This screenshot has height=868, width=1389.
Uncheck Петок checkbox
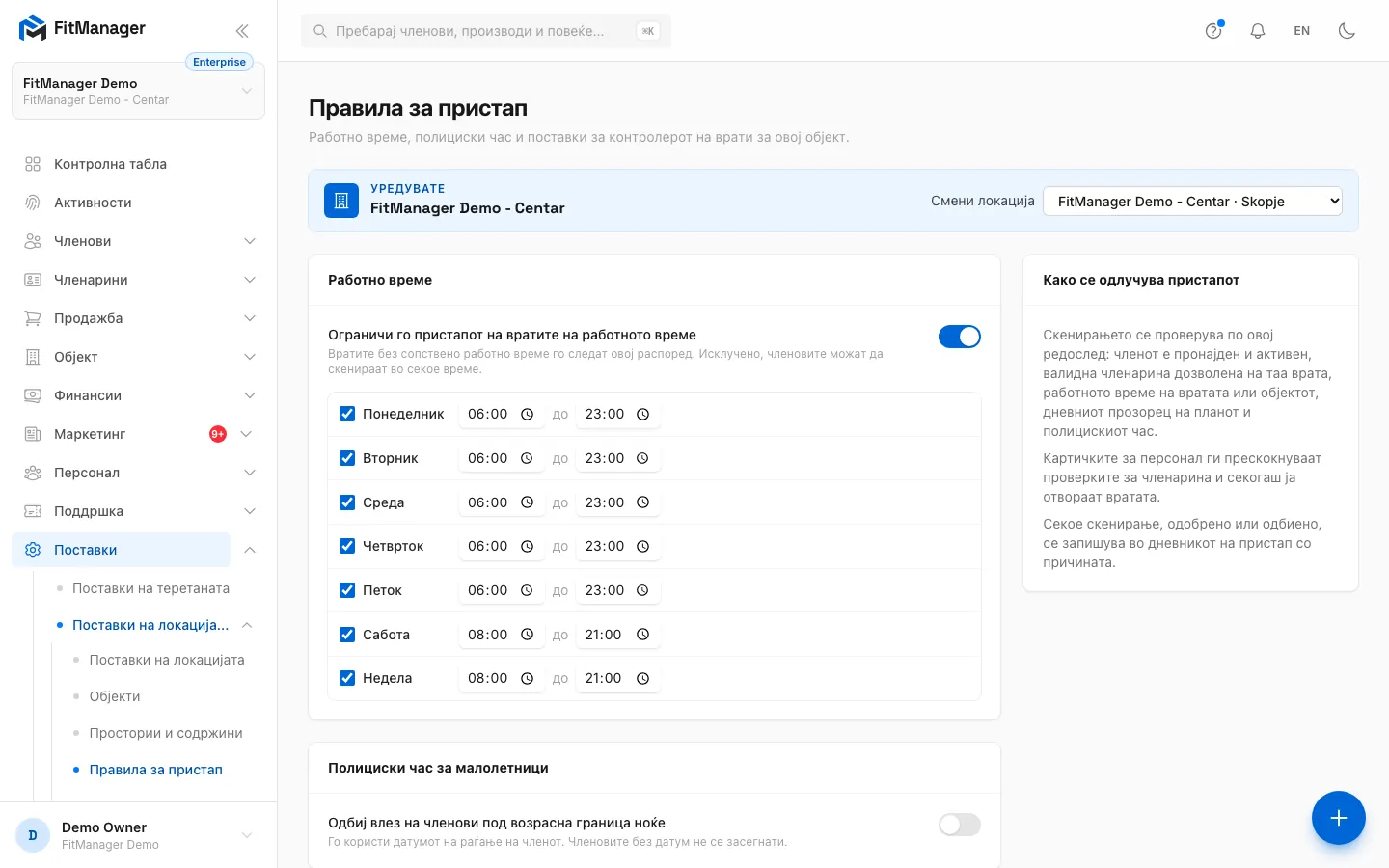tap(347, 590)
